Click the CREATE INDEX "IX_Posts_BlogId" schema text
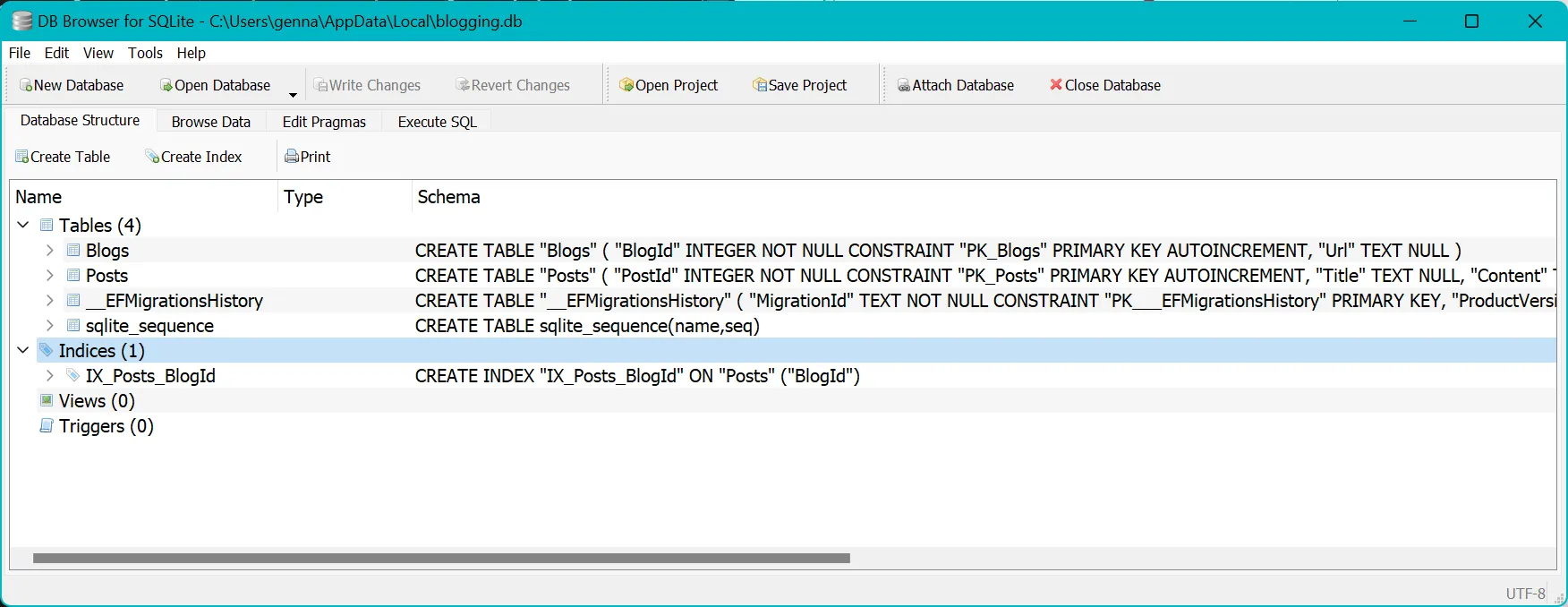 click(x=637, y=376)
